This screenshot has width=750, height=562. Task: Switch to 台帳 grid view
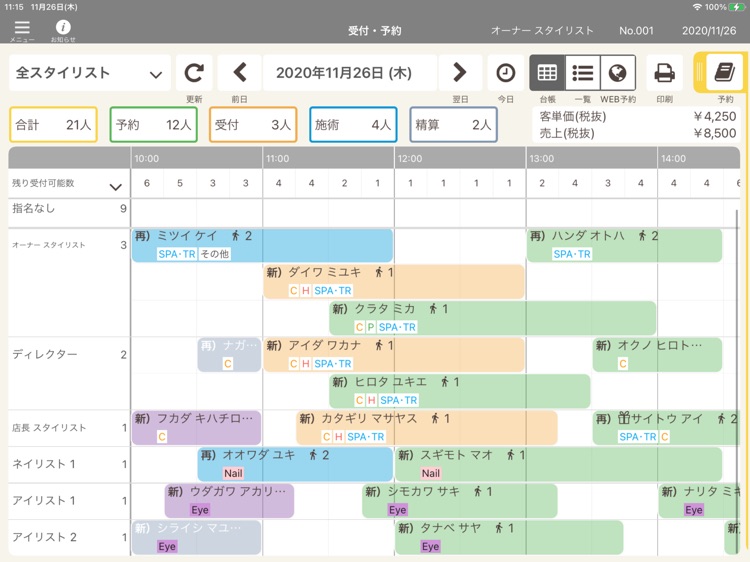(x=547, y=73)
